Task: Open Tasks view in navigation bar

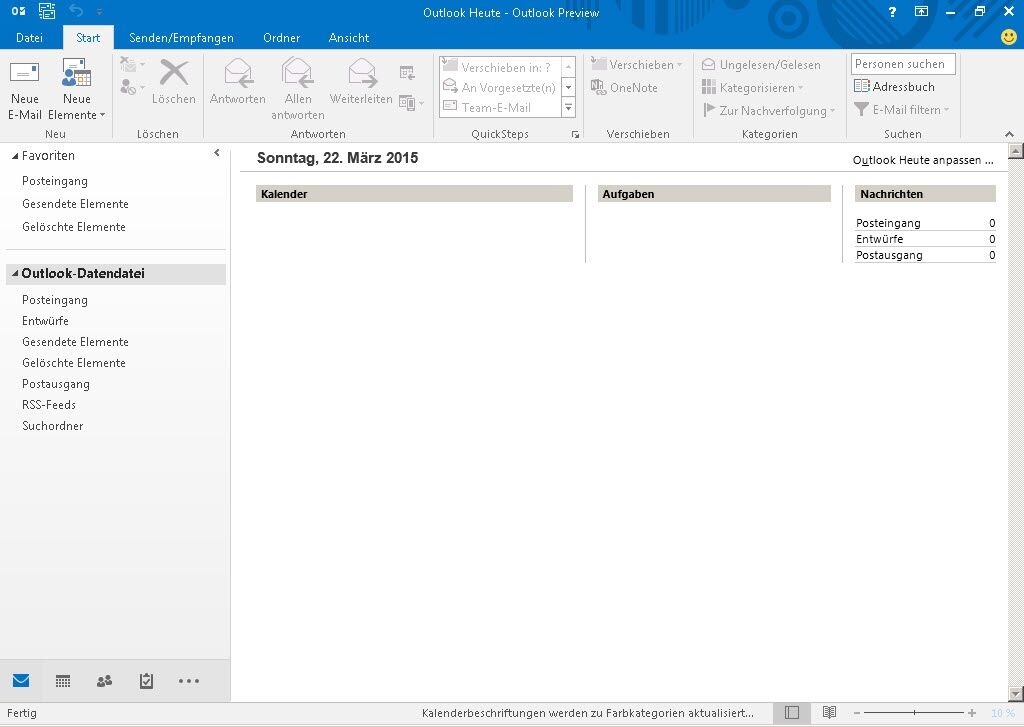Action: (146, 681)
